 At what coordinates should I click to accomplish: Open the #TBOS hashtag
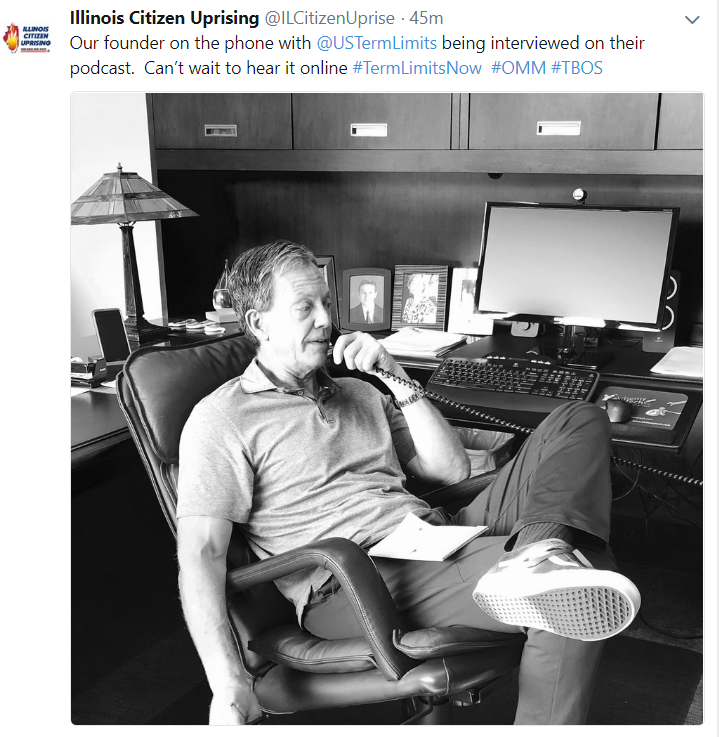[577, 68]
